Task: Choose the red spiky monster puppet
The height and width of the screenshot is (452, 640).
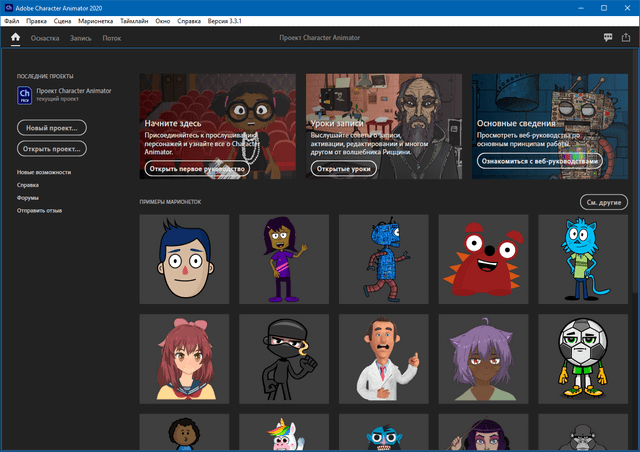Action: 483,259
